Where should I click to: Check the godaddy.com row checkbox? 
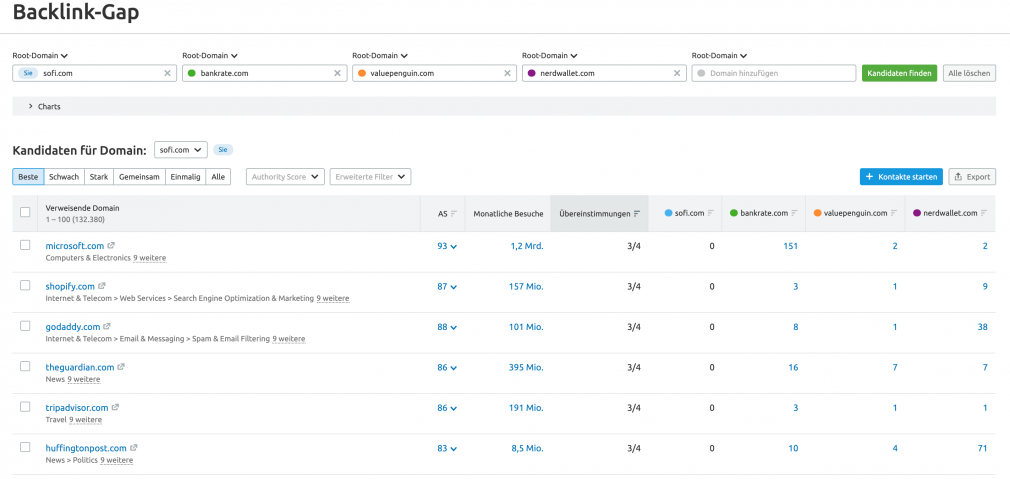coord(25,326)
